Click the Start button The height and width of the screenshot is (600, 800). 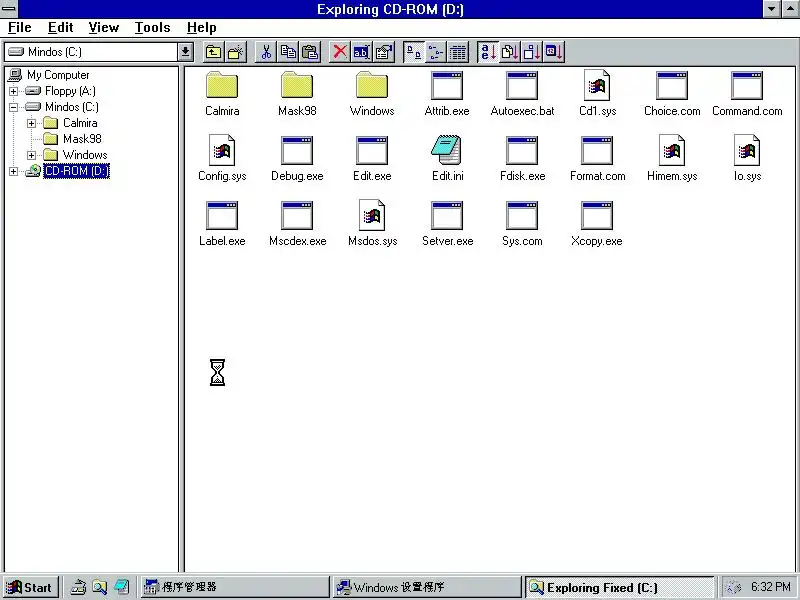click(x=30, y=587)
